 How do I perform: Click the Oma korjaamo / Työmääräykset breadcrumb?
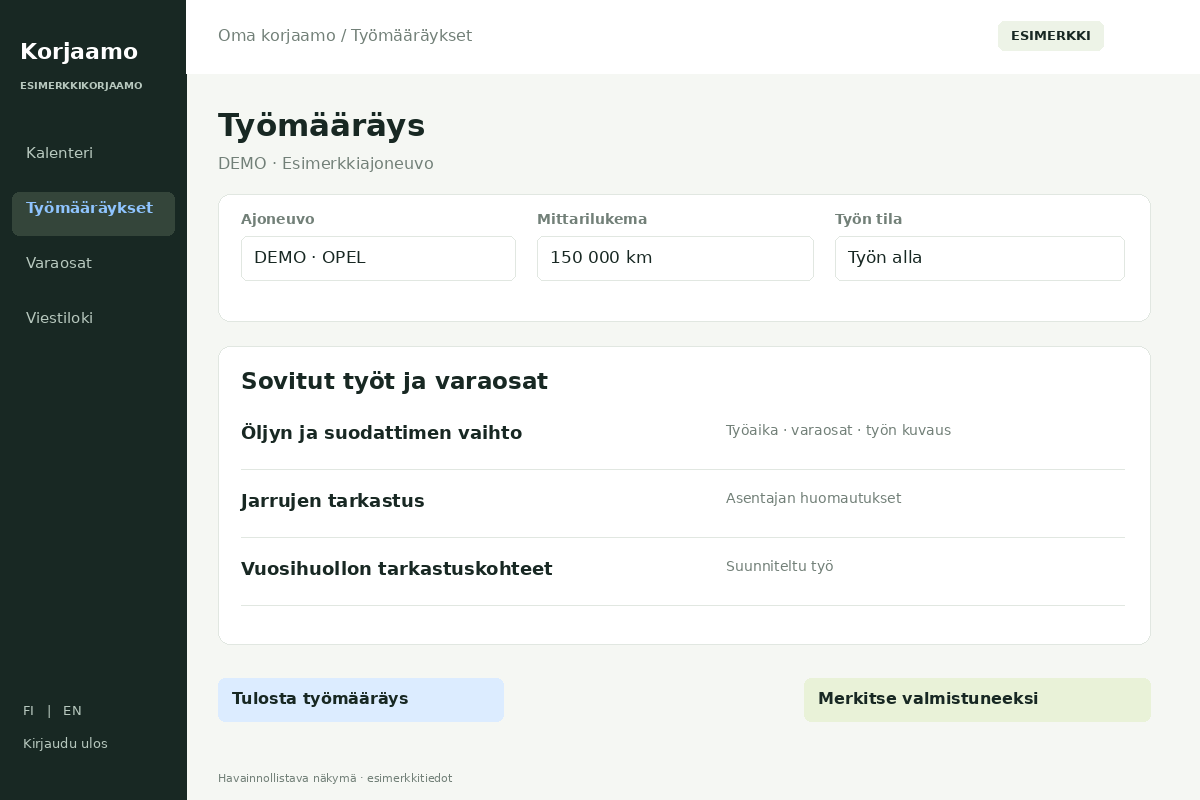coord(345,36)
